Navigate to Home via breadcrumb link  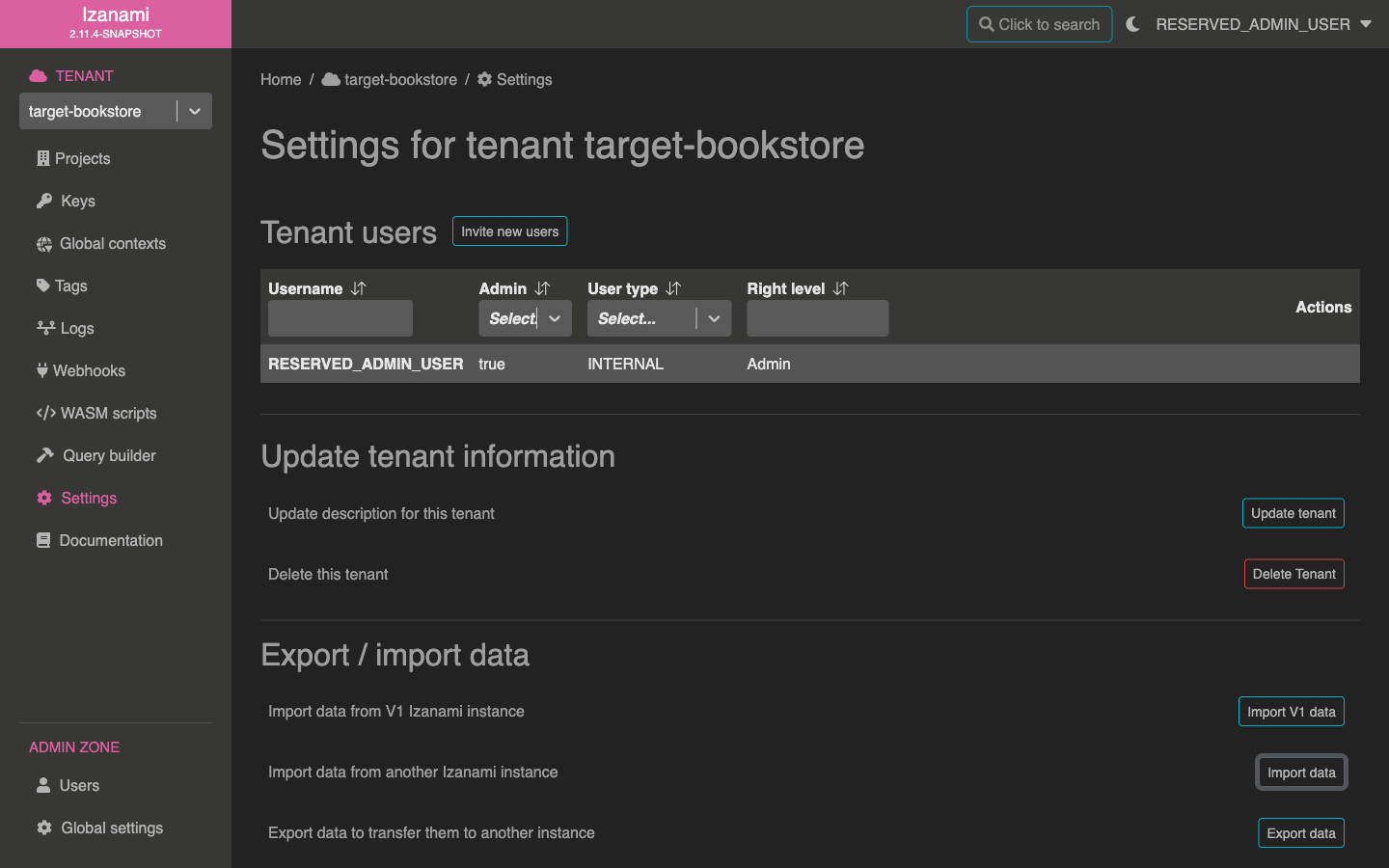point(281,79)
